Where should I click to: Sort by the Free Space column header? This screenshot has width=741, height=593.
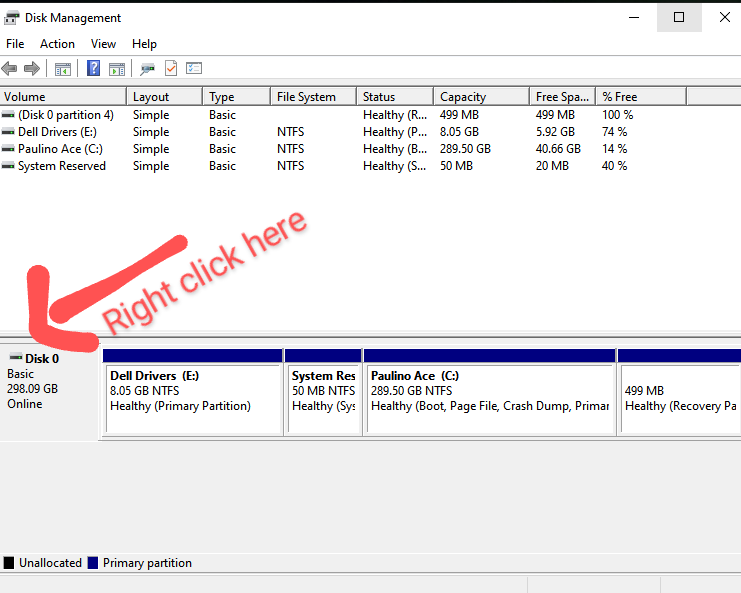pos(562,97)
